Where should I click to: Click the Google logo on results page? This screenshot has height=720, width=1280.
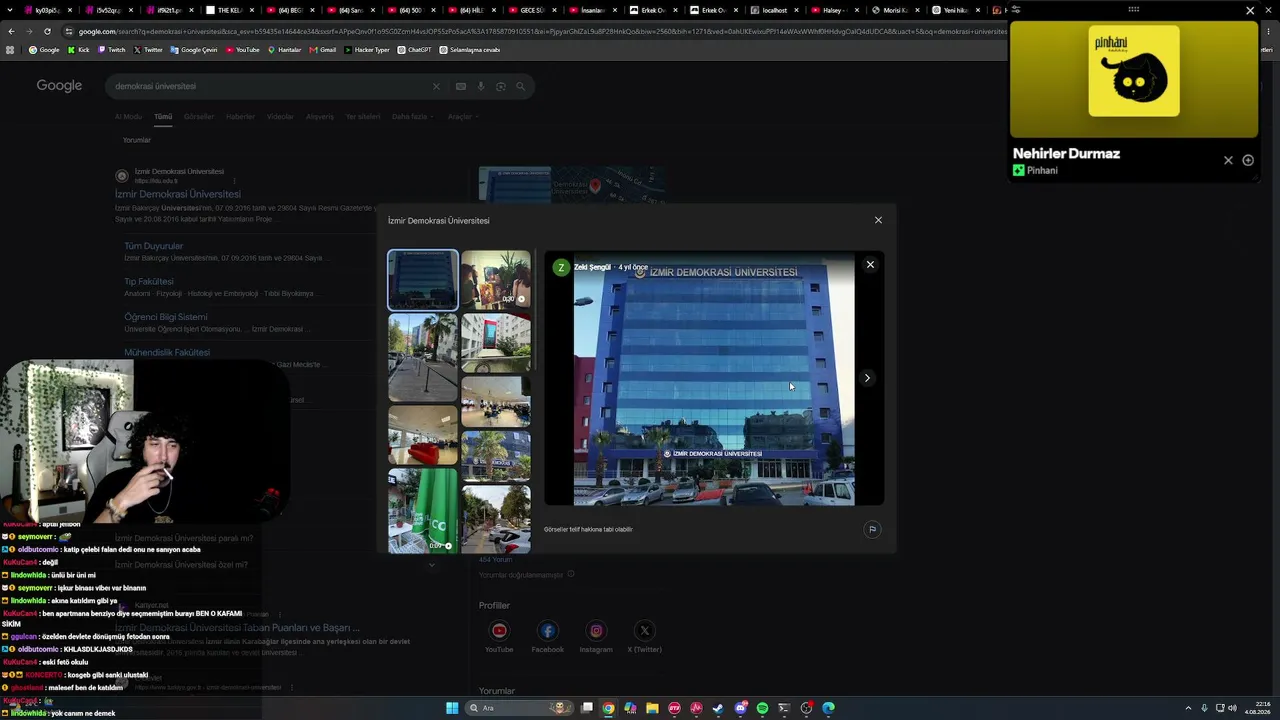tap(59, 86)
